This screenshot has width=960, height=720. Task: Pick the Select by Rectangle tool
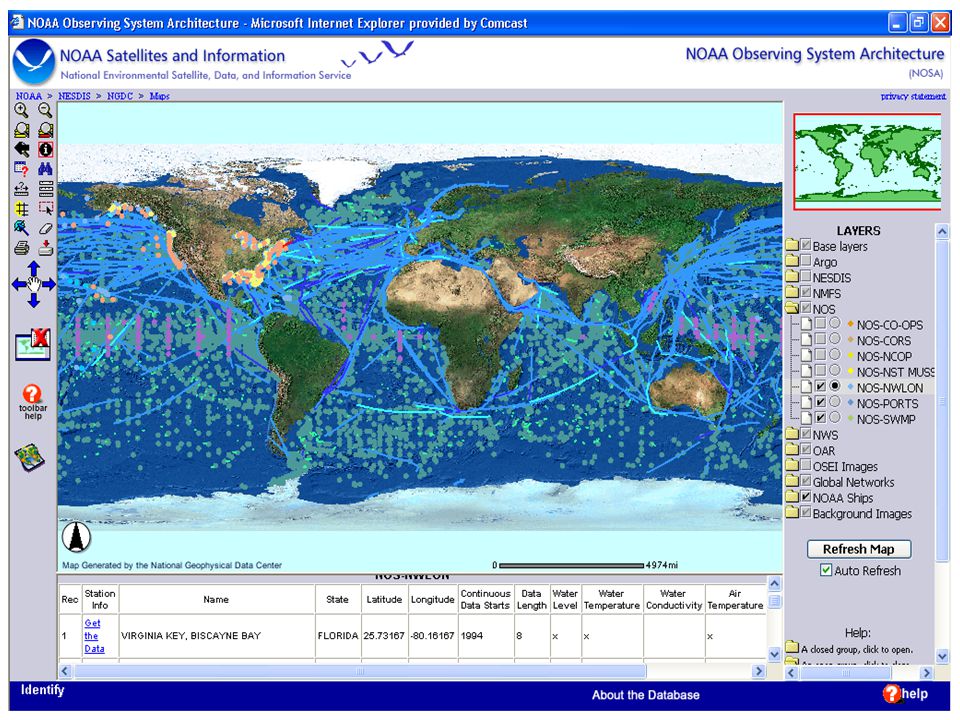(x=45, y=209)
